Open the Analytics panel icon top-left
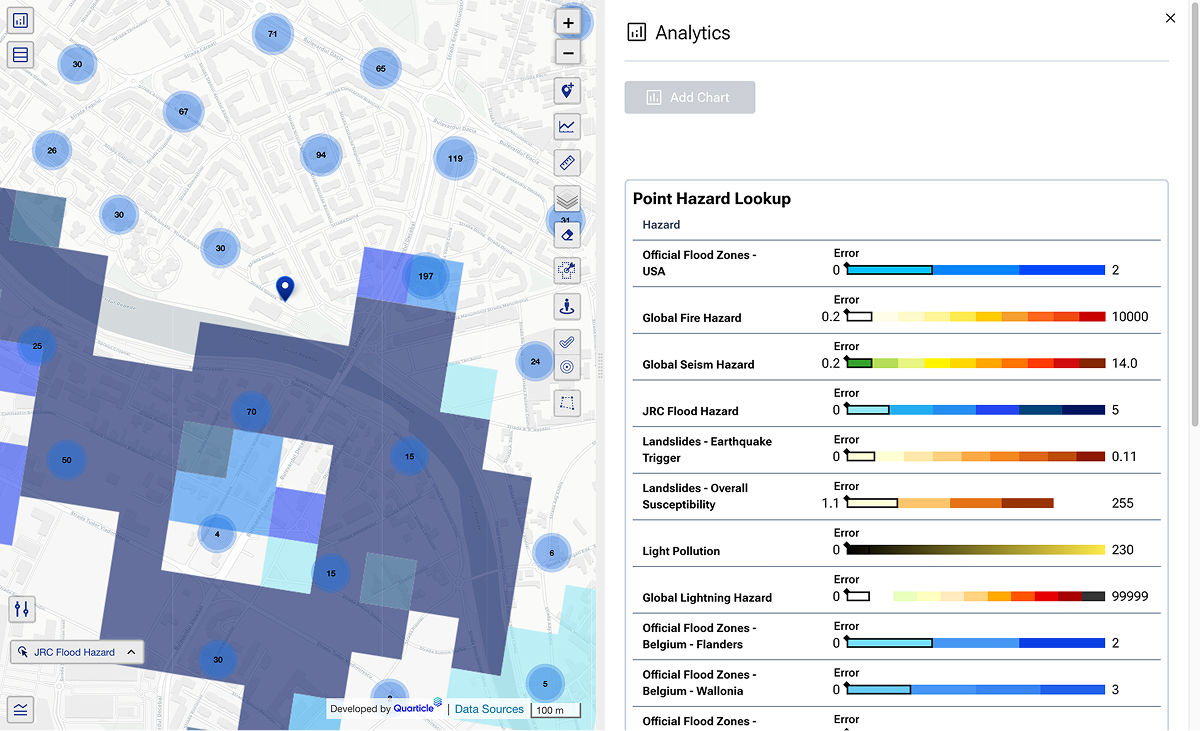The height and width of the screenshot is (731, 1200). point(20,19)
